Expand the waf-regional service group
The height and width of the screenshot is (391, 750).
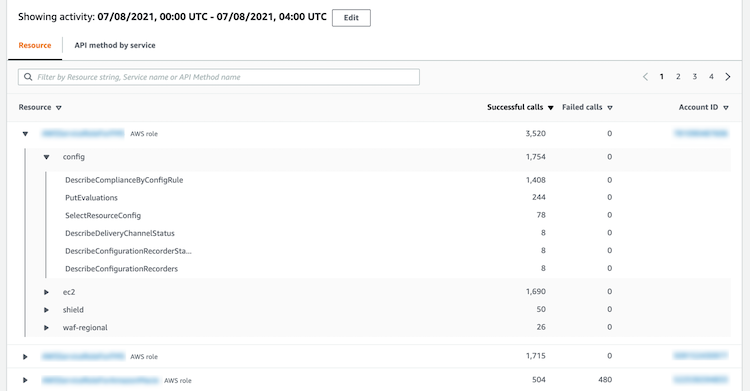[46, 327]
